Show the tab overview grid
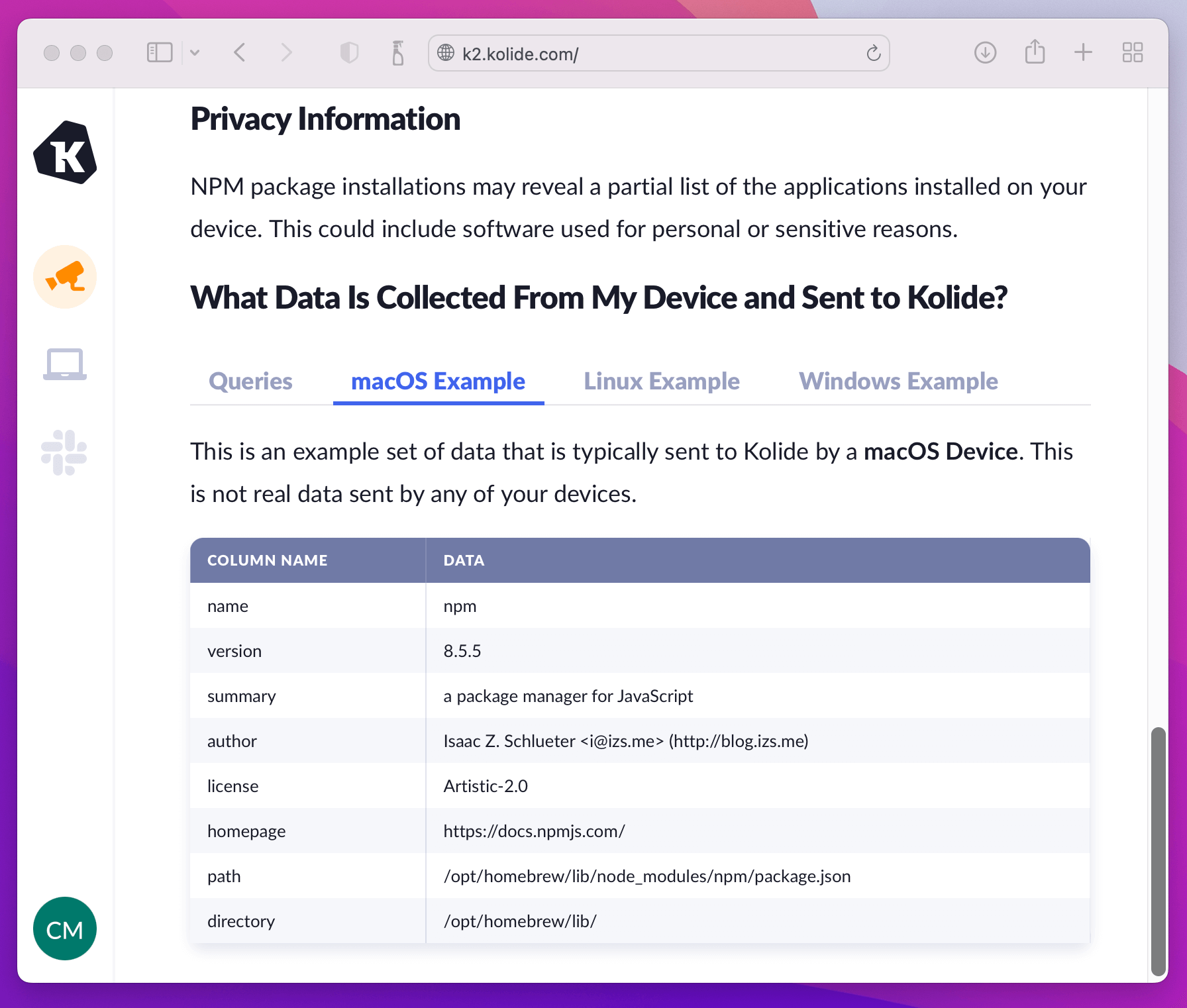Screen dimensions: 1187x1008 pos(1133,52)
